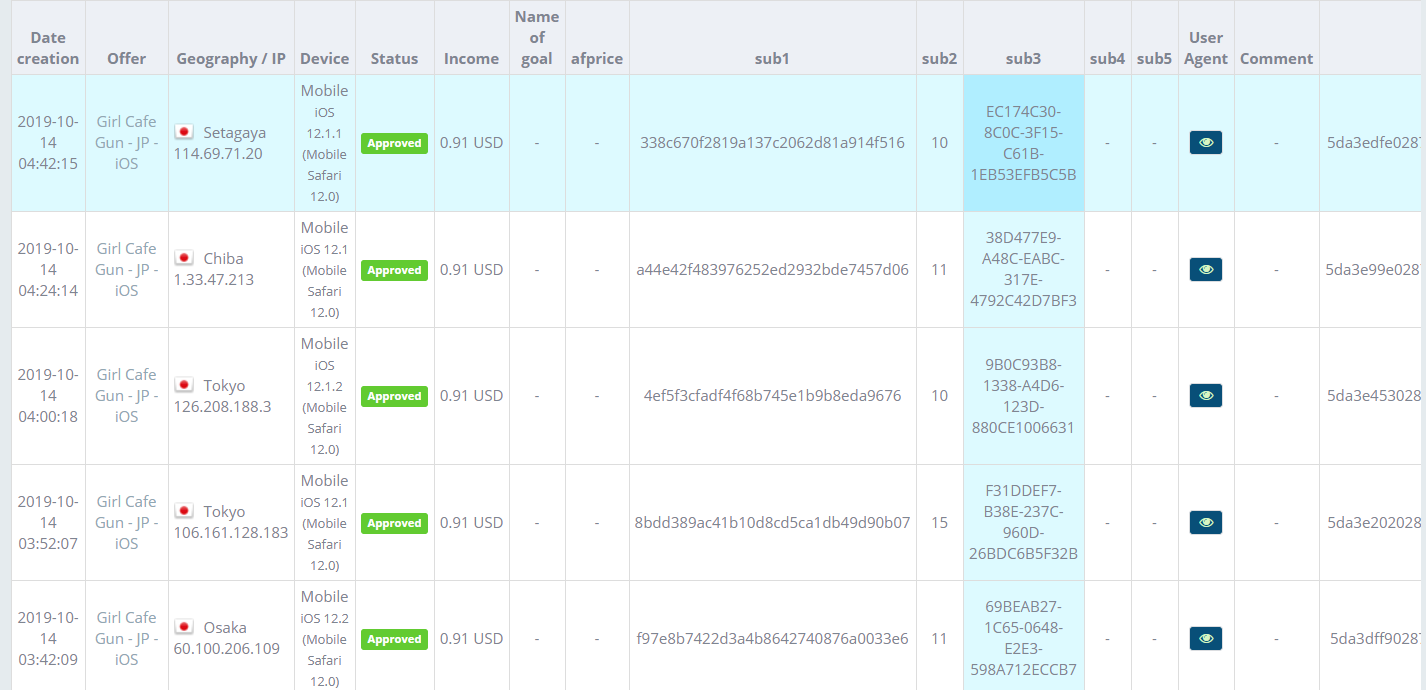Click date 2019-10-14 03:42:09

click(x=48, y=639)
